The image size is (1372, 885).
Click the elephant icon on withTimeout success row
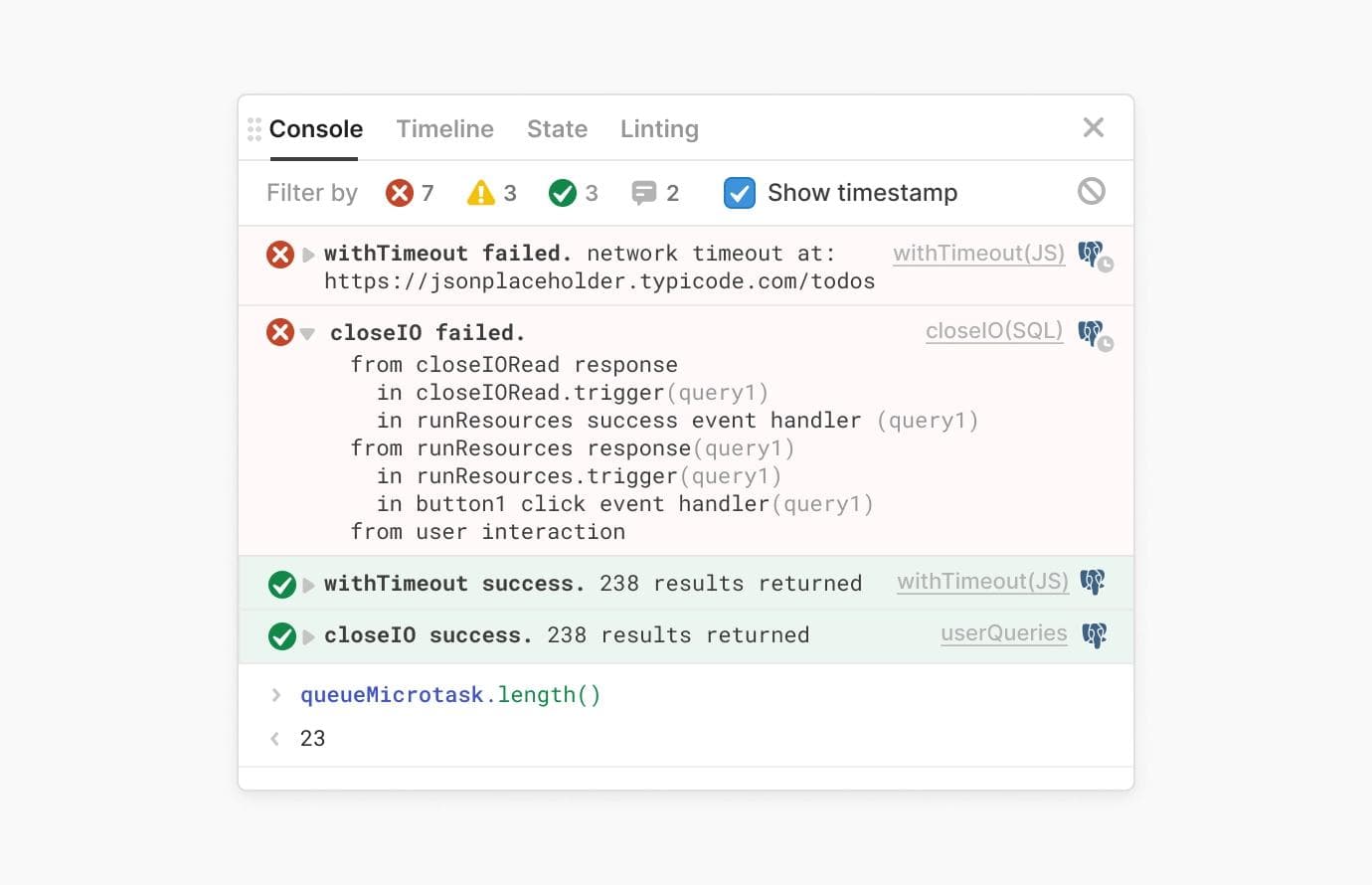pos(1092,582)
